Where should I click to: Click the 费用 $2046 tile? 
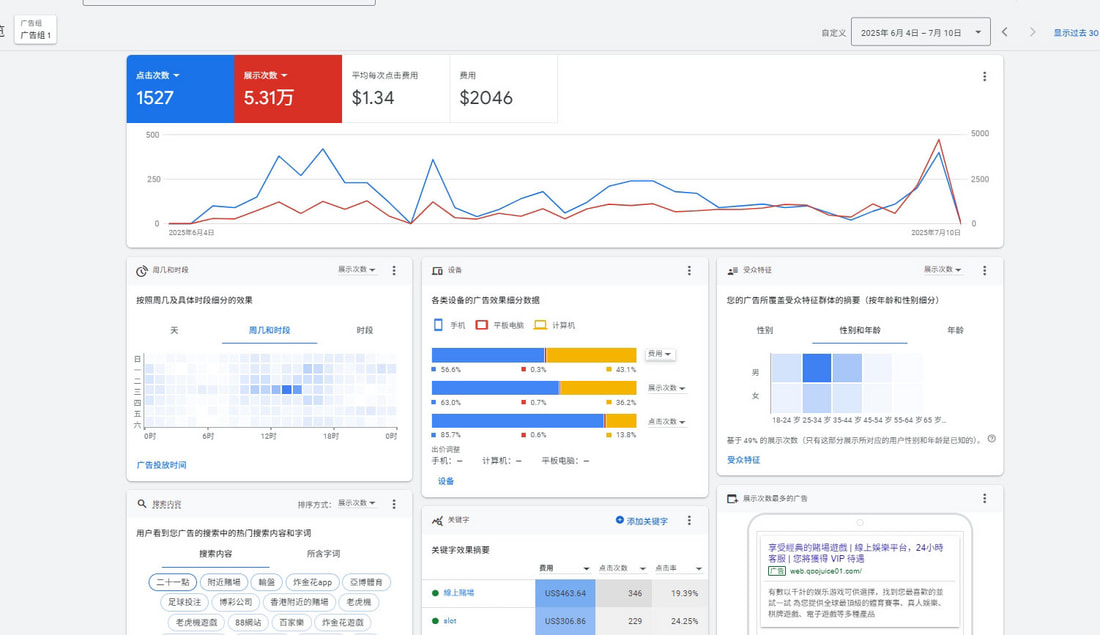[x=504, y=89]
